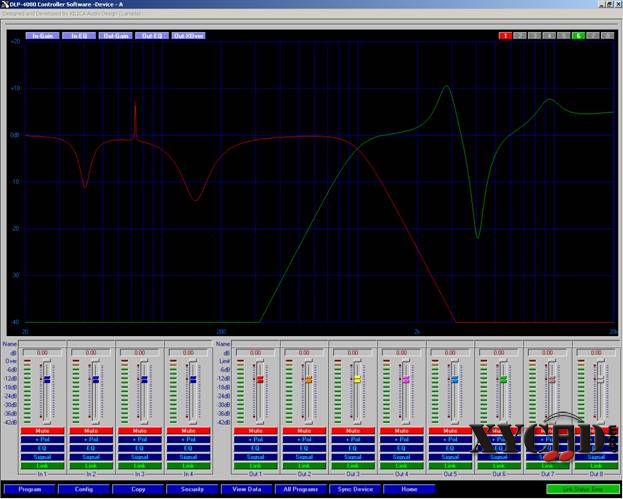Click the red Out 1 fader handle
This screenshot has height=499, width=623.
click(260, 379)
